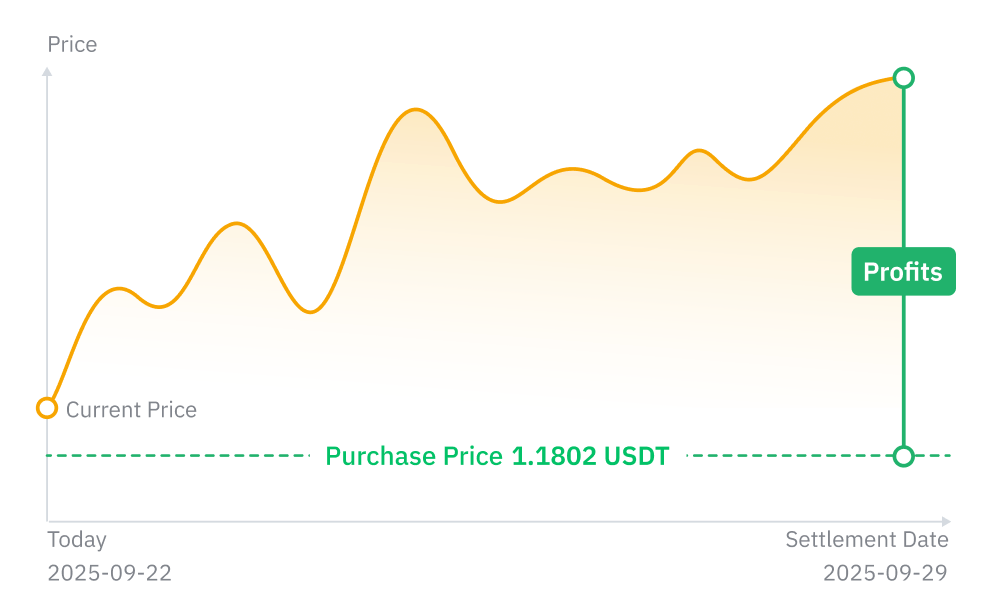Click the 1.1802 USDT value
Screen dimensions: 994x608
(590, 456)
